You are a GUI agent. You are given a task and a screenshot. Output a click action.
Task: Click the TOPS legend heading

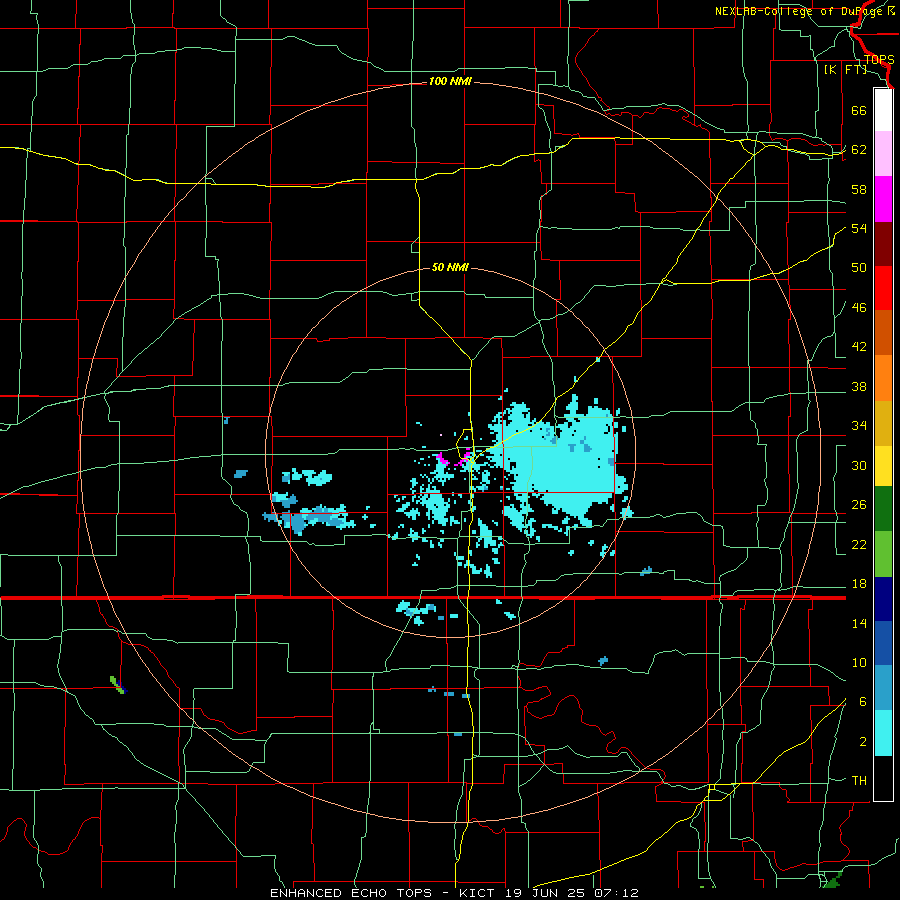click(879, 59)
